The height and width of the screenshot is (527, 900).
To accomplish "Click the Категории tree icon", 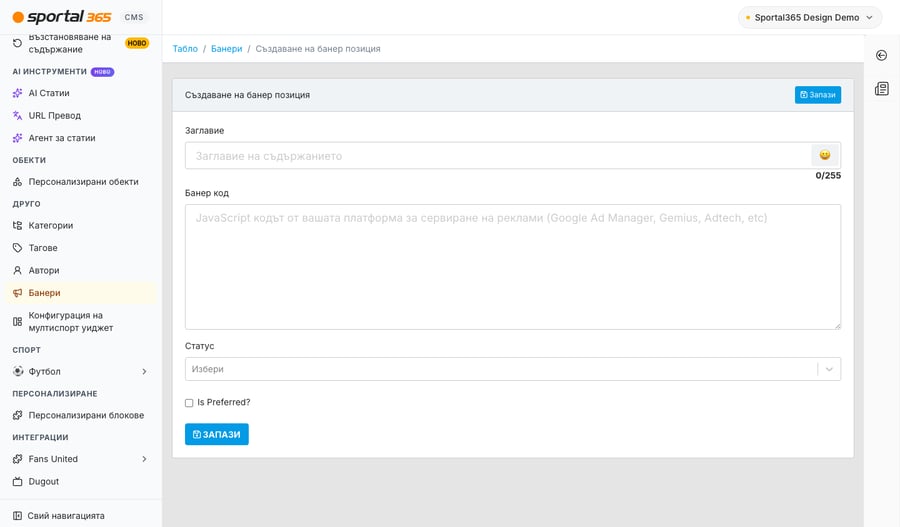I will (x=17, y=226).
